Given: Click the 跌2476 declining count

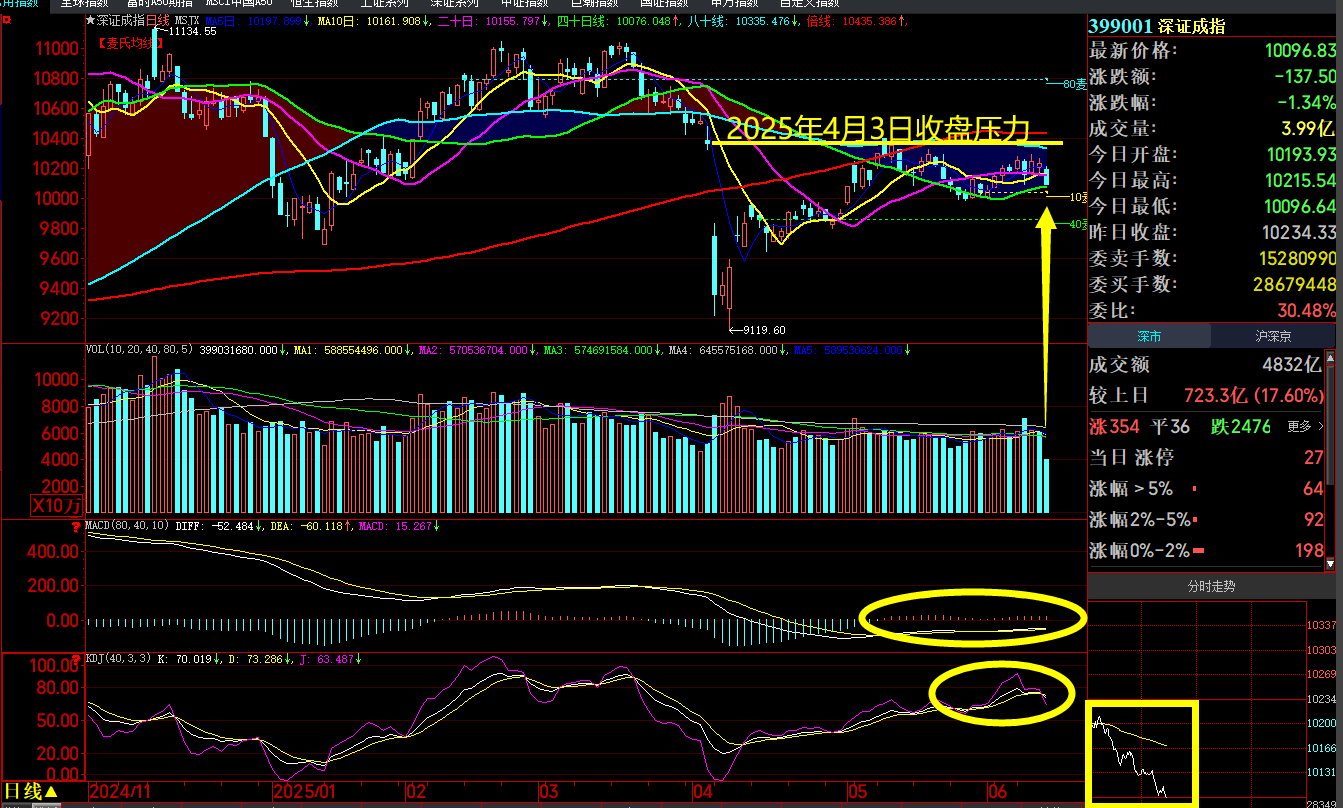Looking at the screenshot, I should (x=1240, y=427).
